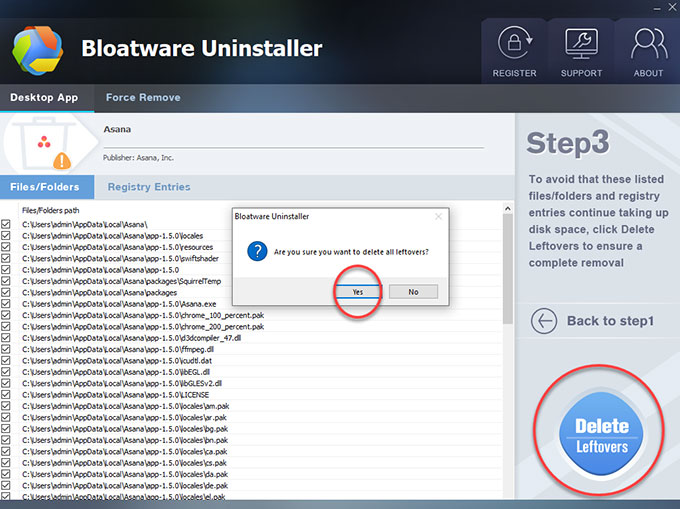Click the Asana trash can icon
The width and height of the screenshot is (680, 509).
44,143
